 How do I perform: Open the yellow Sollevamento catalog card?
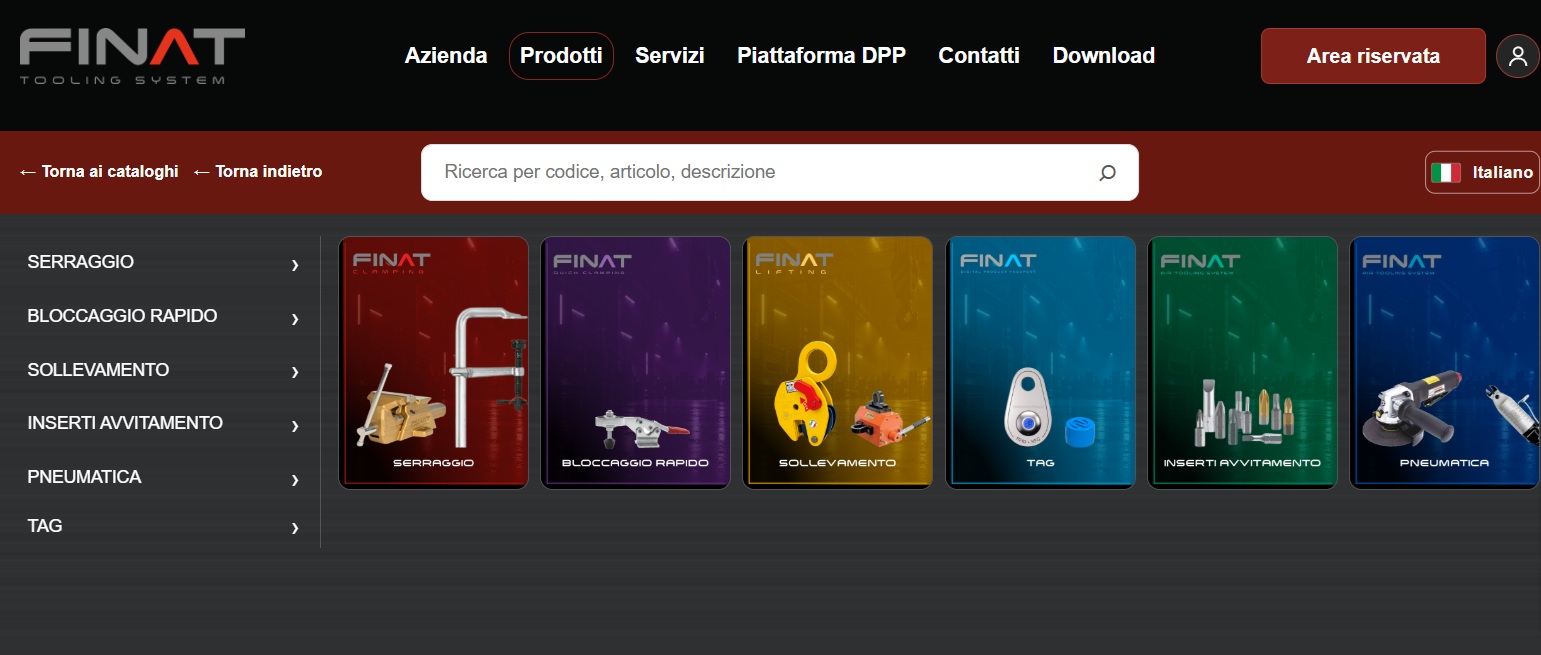point(837,363)
